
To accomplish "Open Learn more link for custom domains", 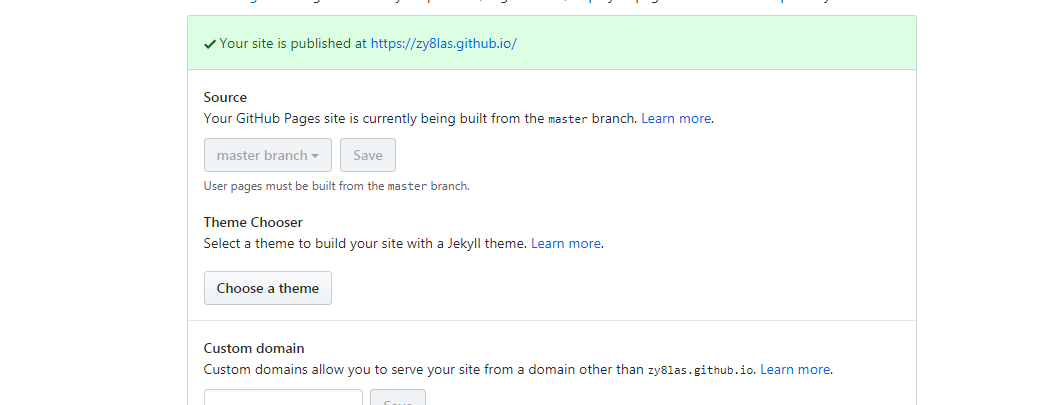I will (x=795, y=369).
